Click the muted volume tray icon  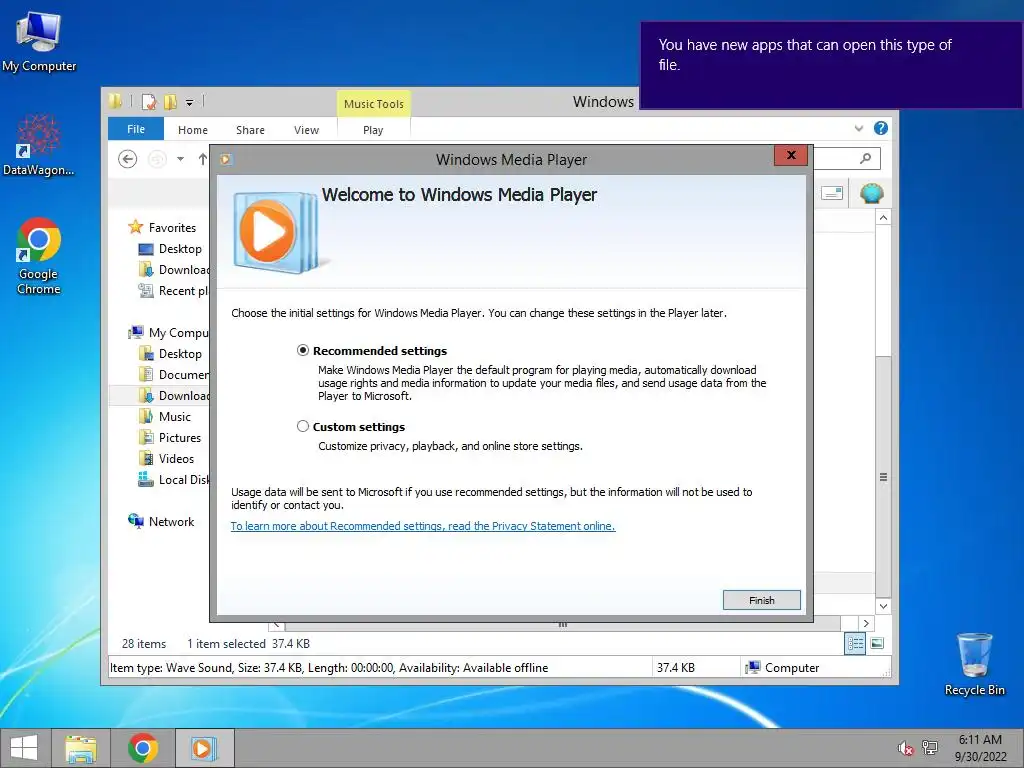coord(905,748)
